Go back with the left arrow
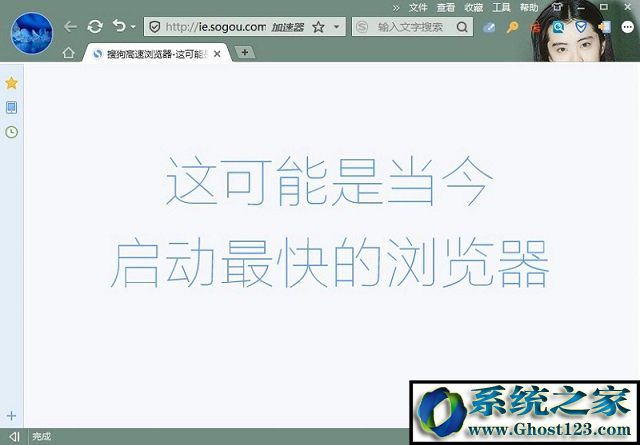Screen dimensions: 640x445 click(x=70, y=27)
